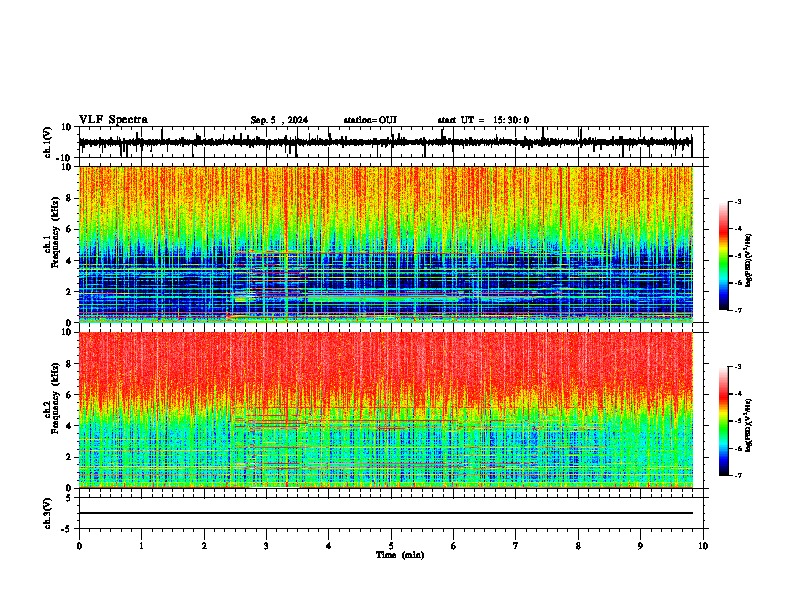Select the "start UT = 15:30:0" text
Image resolution: width=792 pixels, height=612 pixels.
(x=483, y=120)
